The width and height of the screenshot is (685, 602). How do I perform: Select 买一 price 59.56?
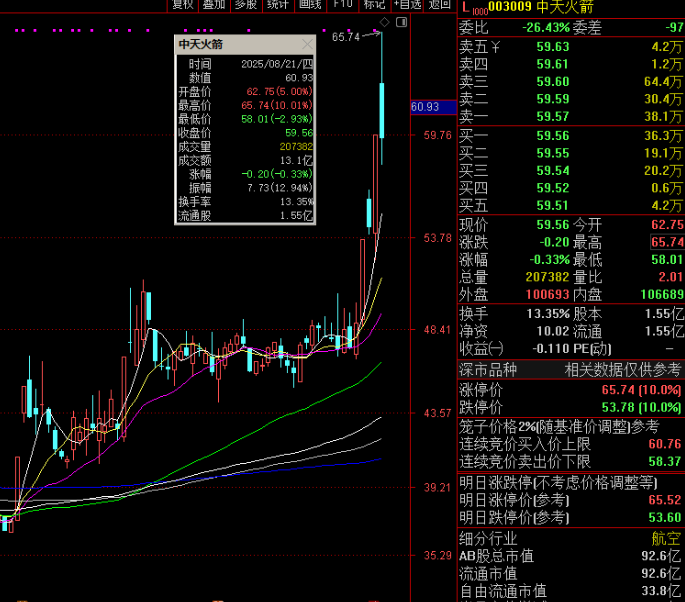(x=553, y=136)
